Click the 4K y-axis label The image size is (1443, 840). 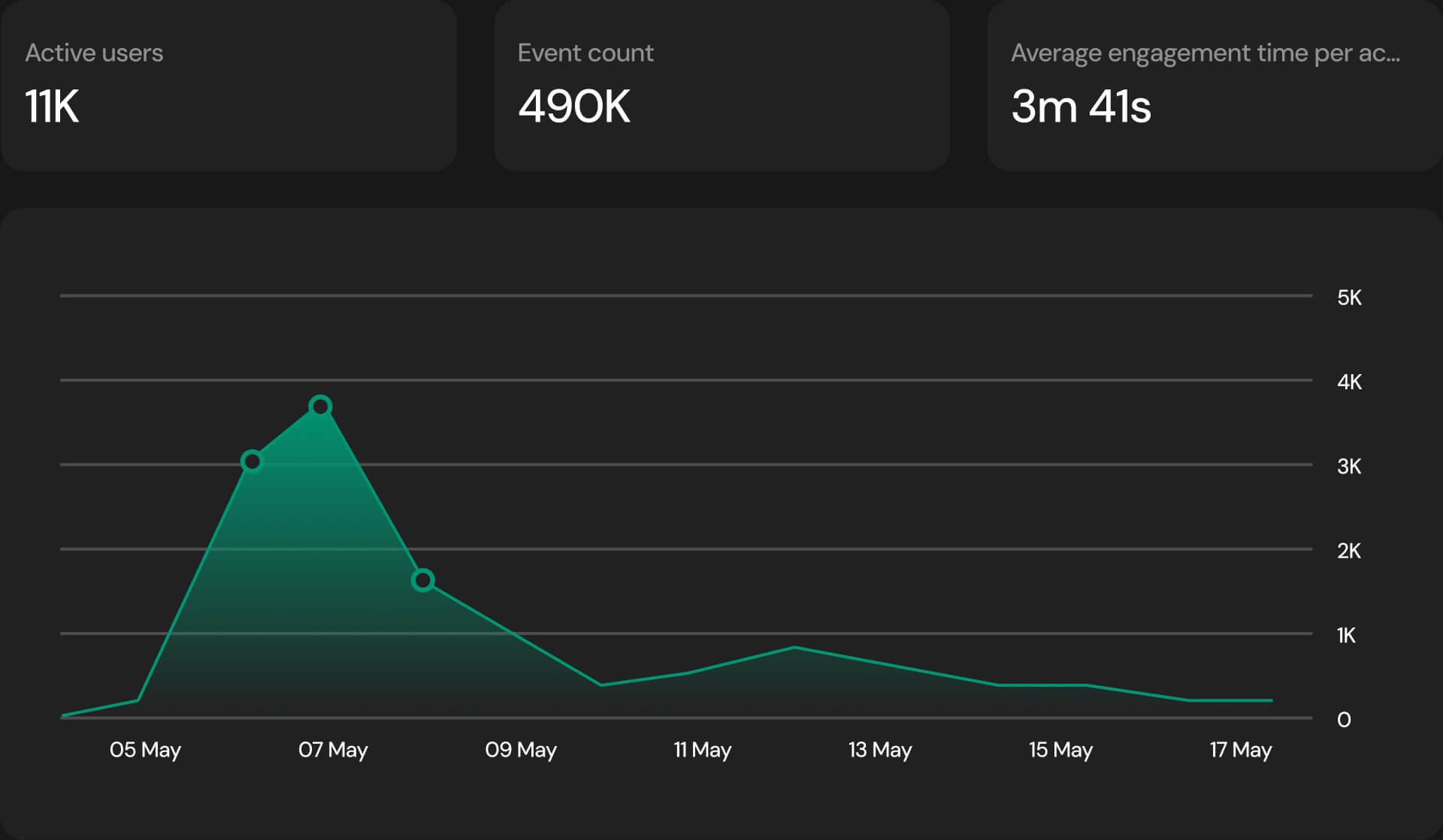pos(1349,382)
